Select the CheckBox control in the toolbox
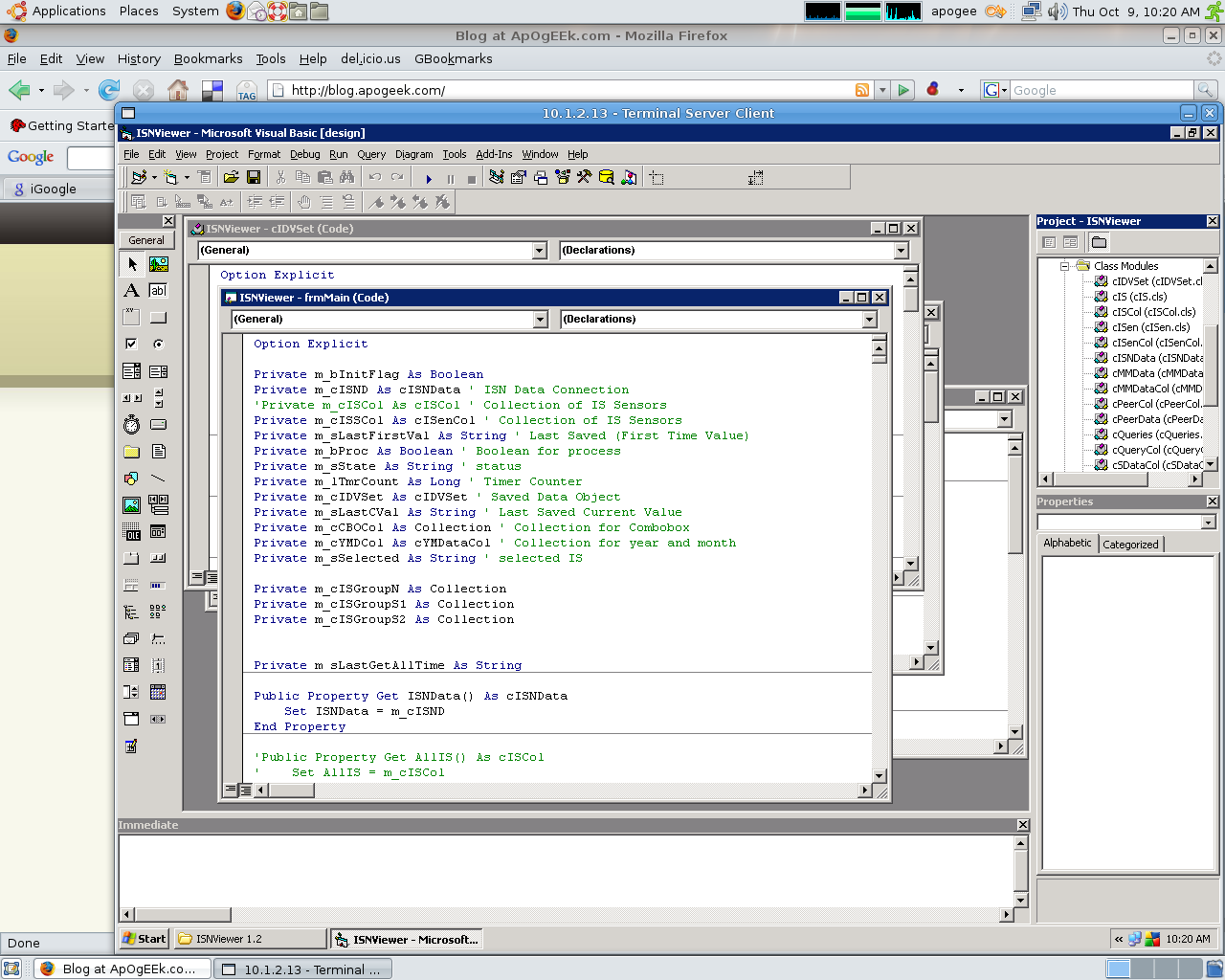The height and width of the screenshot is (980, 1225). [x=132, y=345]
